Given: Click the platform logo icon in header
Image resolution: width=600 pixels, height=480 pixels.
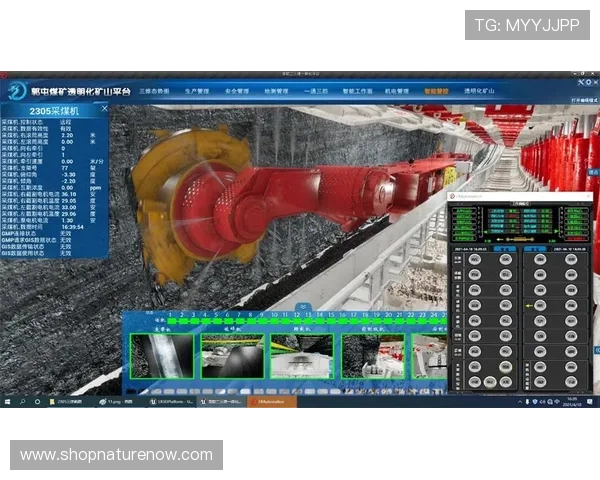Looking at the screenshot, I should 16,91.
